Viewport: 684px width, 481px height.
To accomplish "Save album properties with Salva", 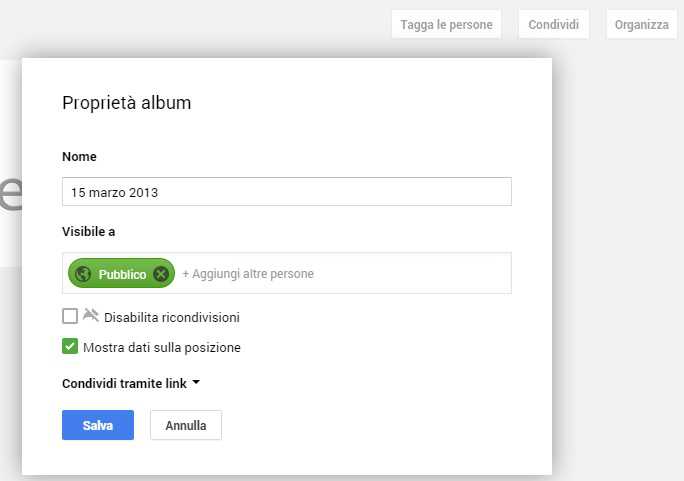I will click(x=97, y=425).
